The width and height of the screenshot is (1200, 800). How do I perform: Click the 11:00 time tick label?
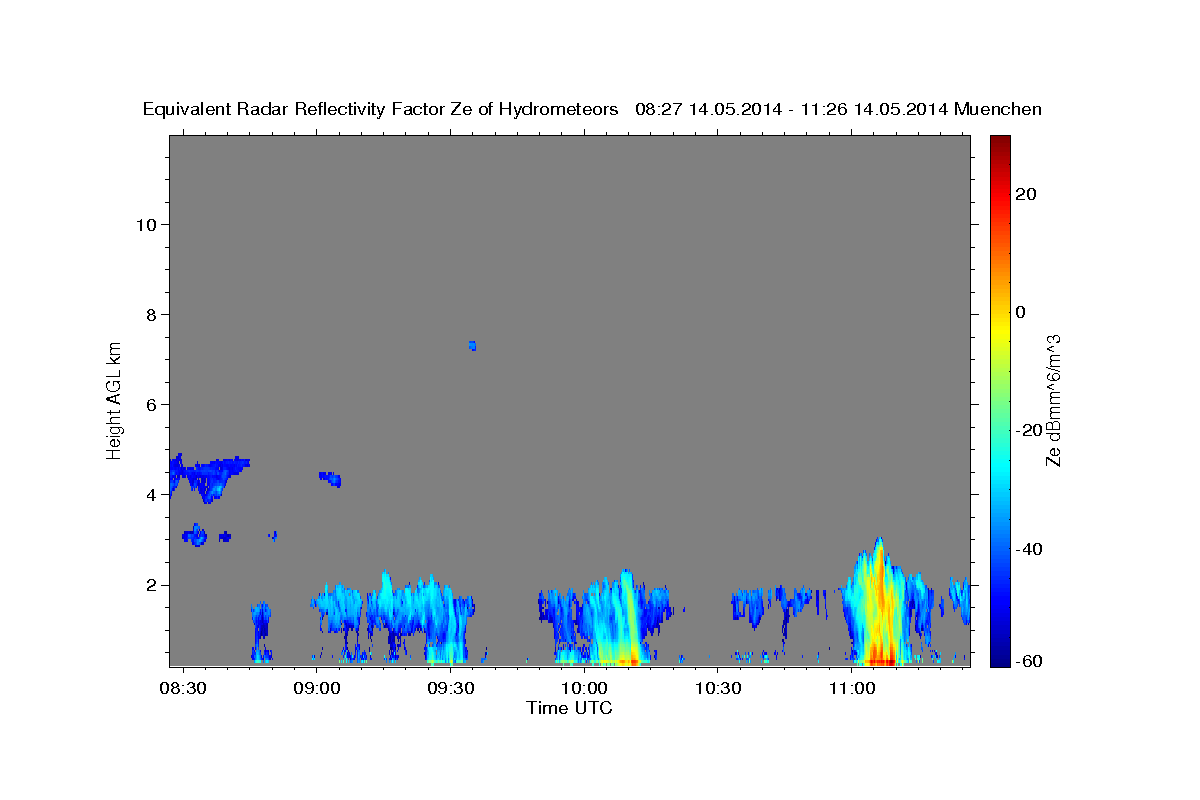click(x=851, y=689)
